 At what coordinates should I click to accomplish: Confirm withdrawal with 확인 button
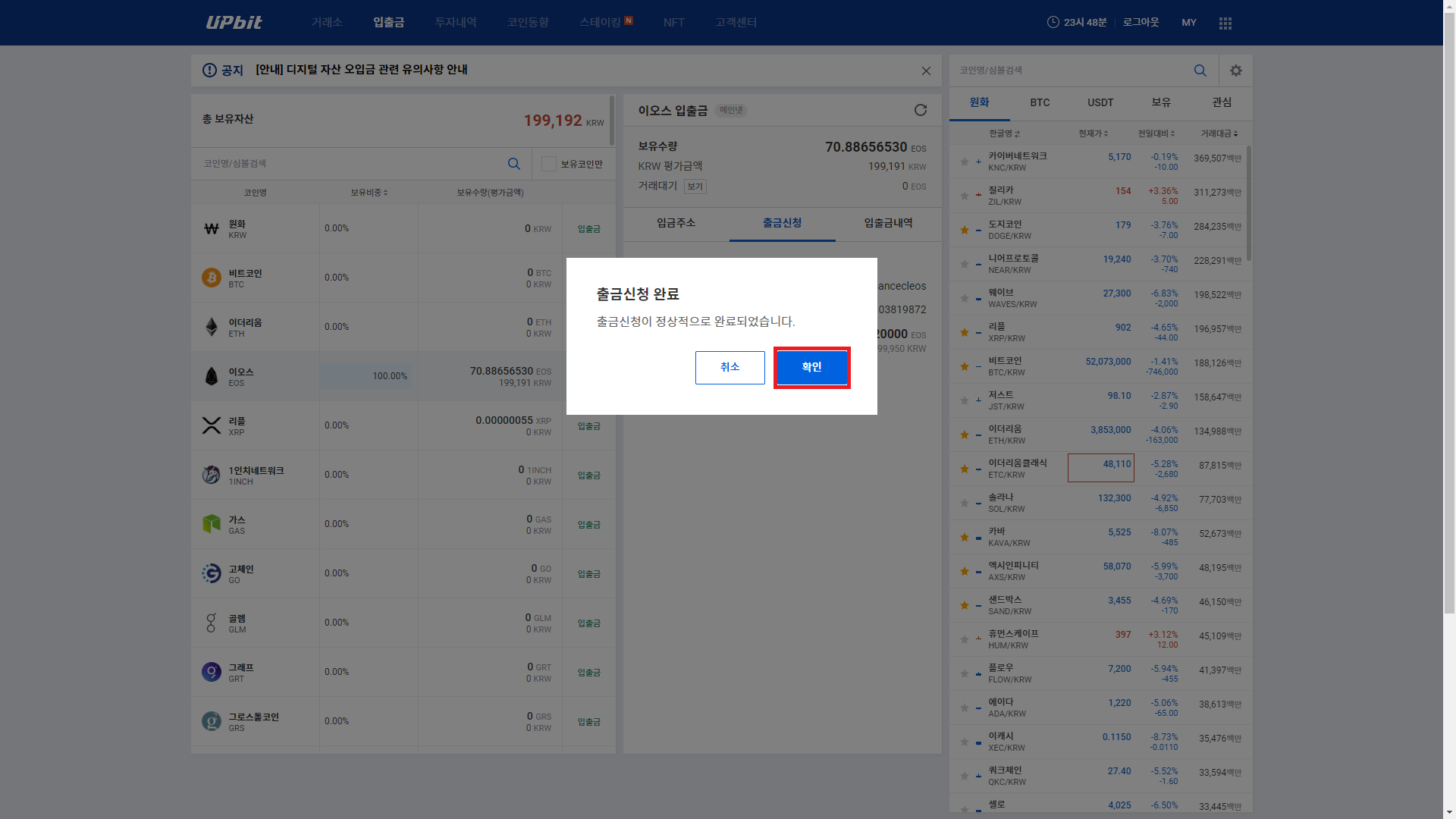coord(811,367)
